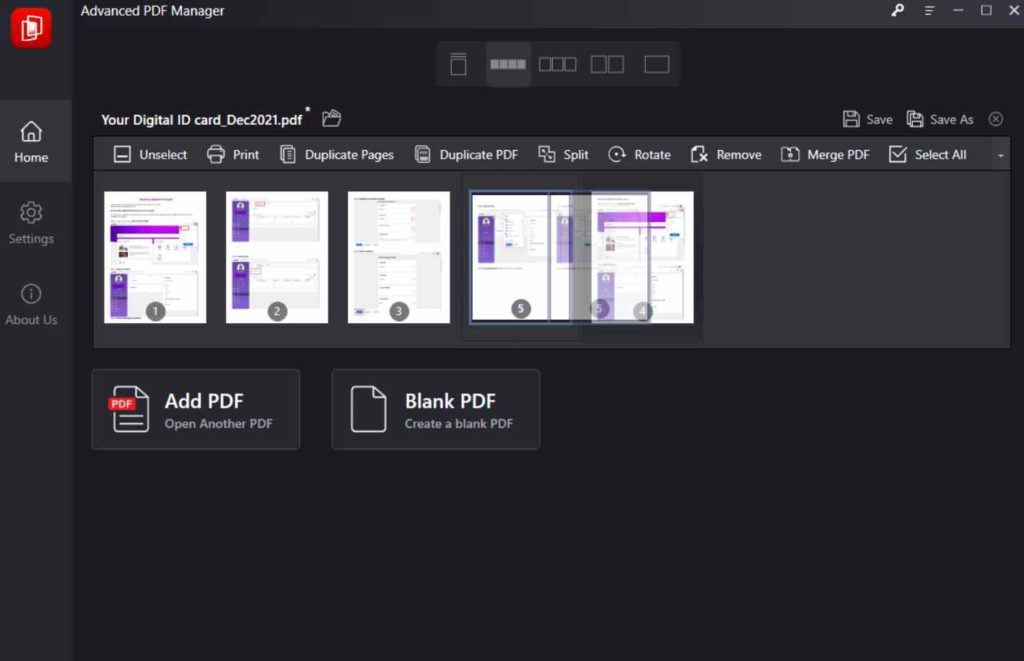Click the Advanced PDF Manager app logo
1024x661 pixels.
[31, 28]
